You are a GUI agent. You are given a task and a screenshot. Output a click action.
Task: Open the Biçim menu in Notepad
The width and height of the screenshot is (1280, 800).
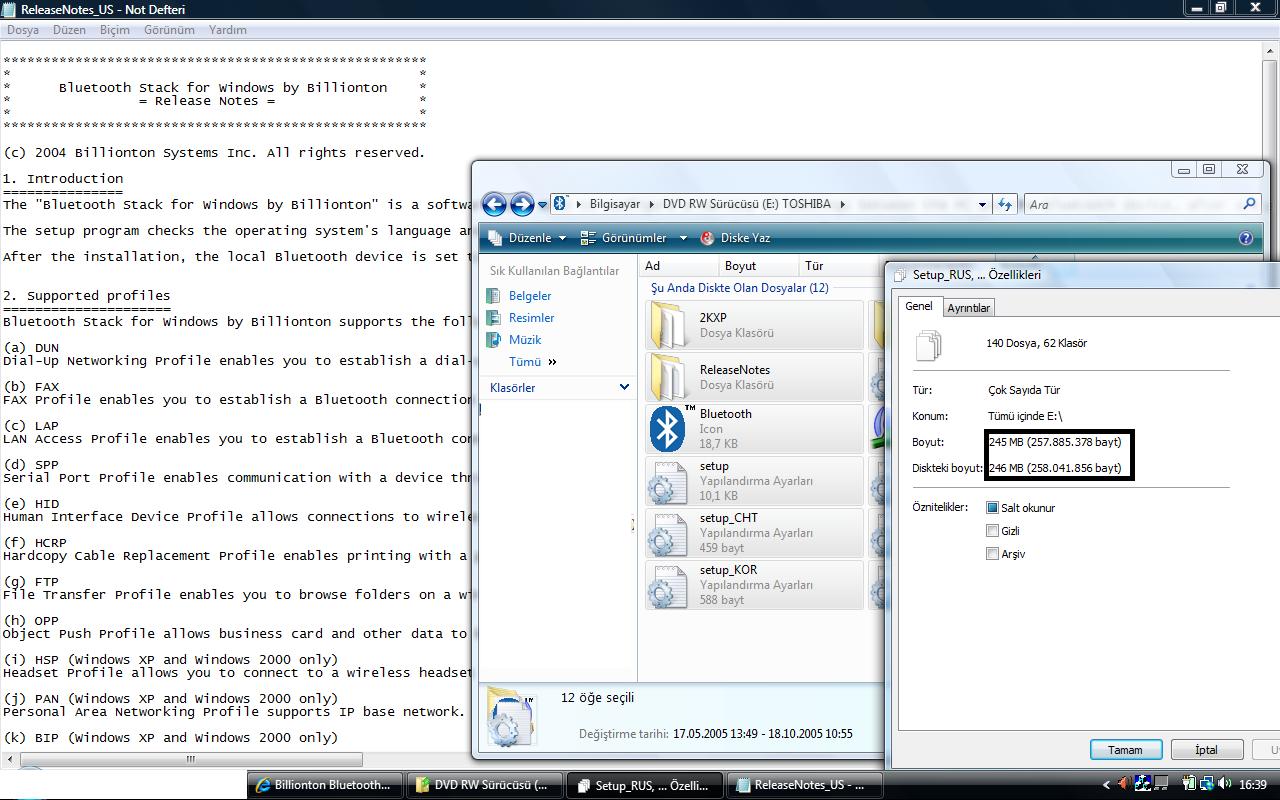(114, 30)
